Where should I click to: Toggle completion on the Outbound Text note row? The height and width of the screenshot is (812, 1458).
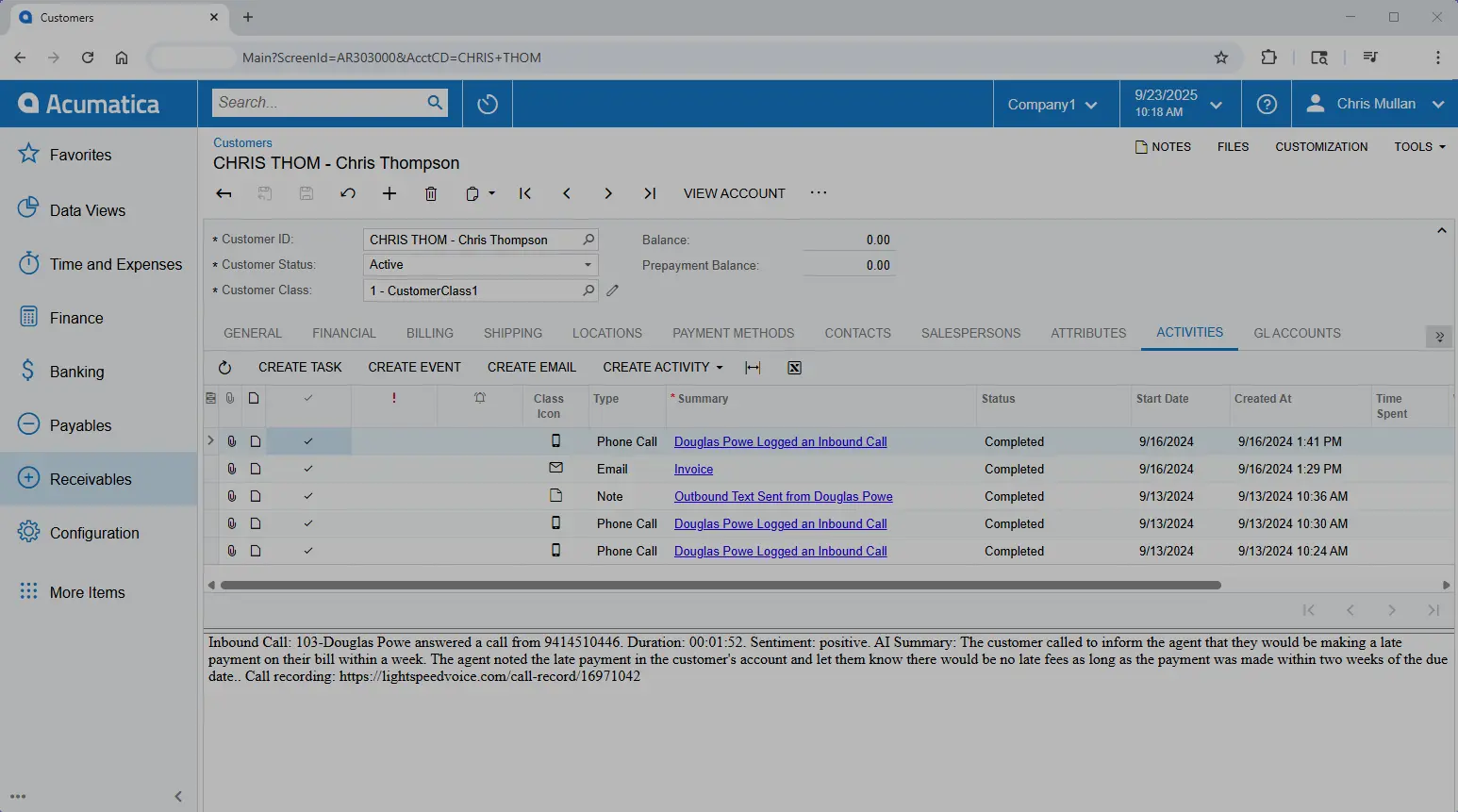point(307,495)
